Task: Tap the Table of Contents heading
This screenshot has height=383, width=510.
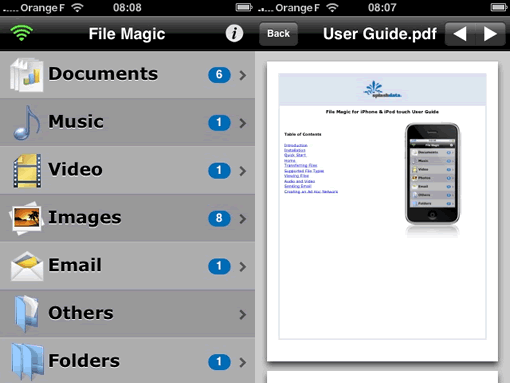Action: click(x=303, y=134)
